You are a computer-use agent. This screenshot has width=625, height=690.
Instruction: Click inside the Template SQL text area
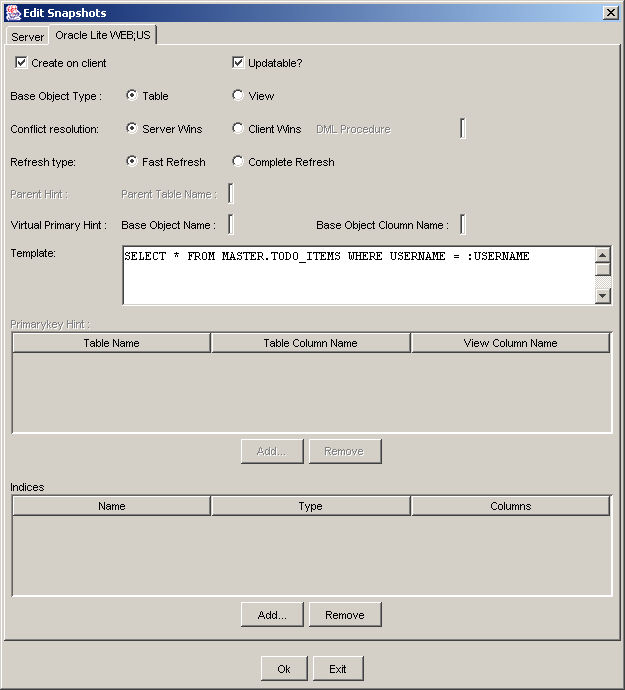[x=359, y=275]
